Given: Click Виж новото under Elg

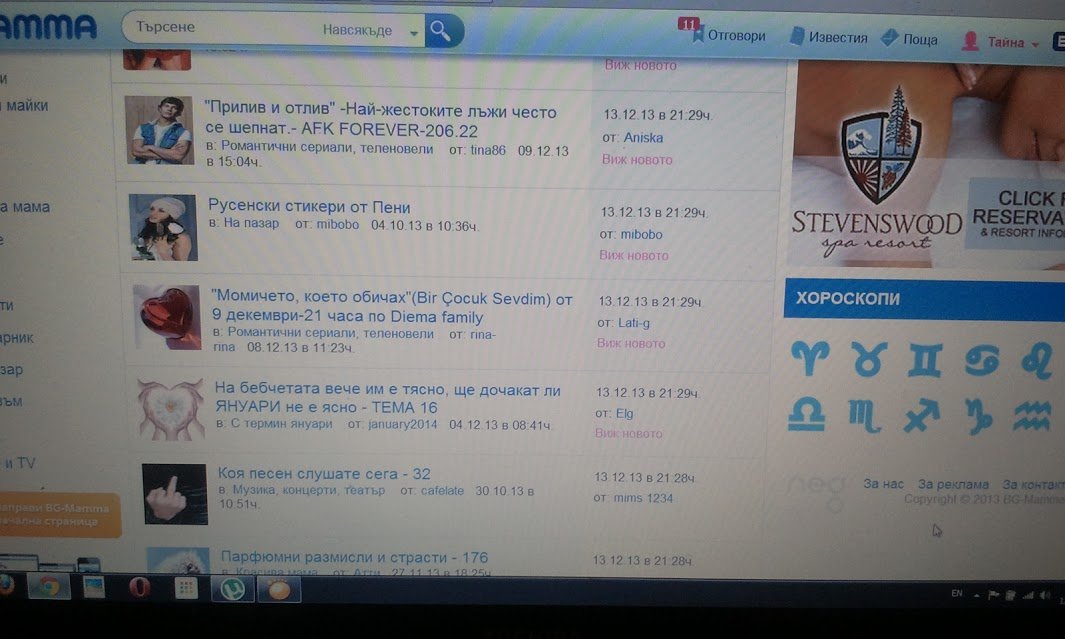Looking at the screenshot, I should 628,433.
